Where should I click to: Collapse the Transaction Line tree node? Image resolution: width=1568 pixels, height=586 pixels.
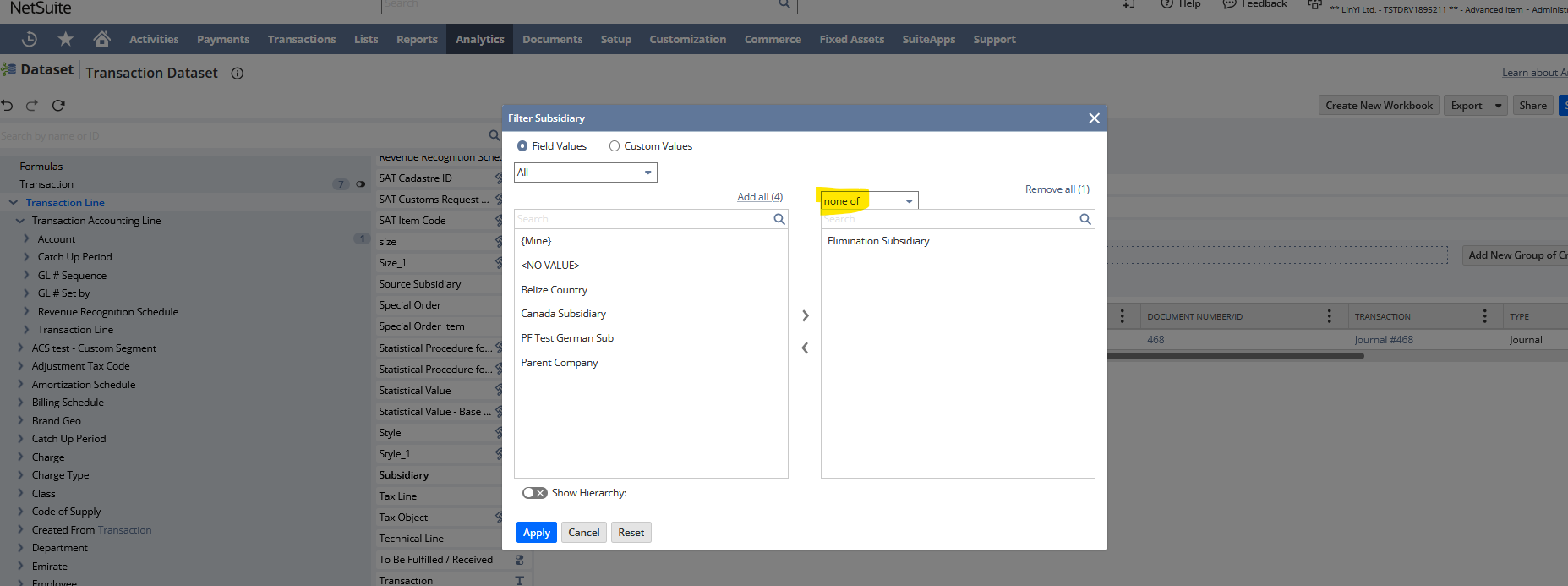[x=14, y=203]
